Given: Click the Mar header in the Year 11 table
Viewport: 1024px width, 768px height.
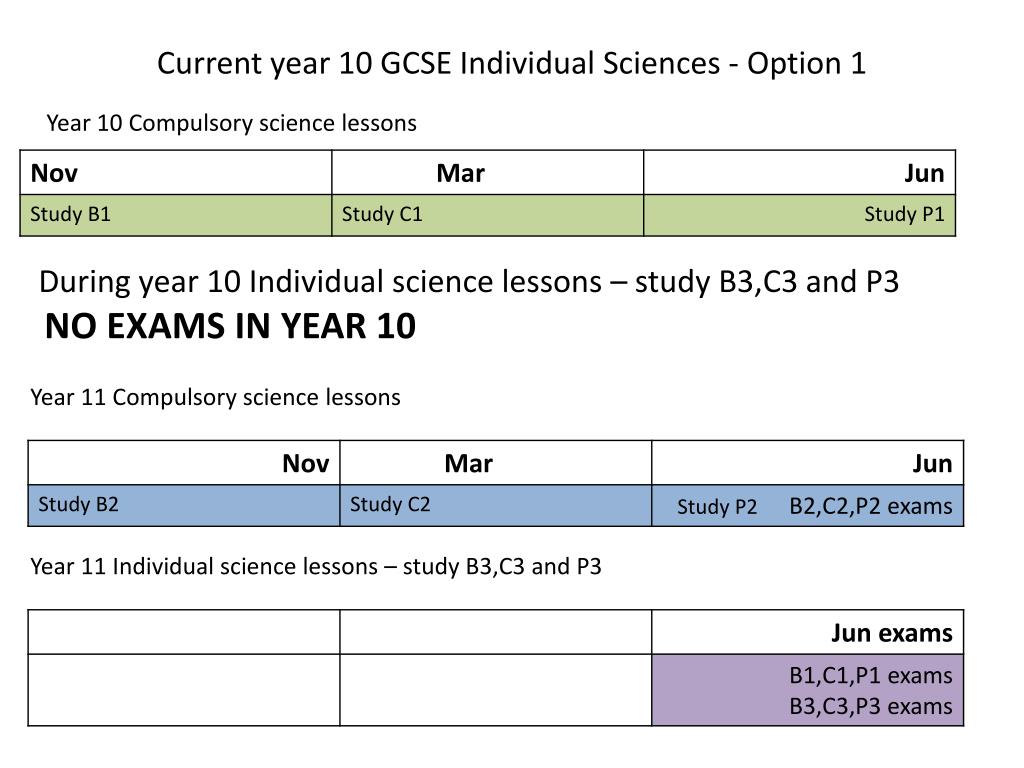Looking at the screenshot, I should 468,464.
